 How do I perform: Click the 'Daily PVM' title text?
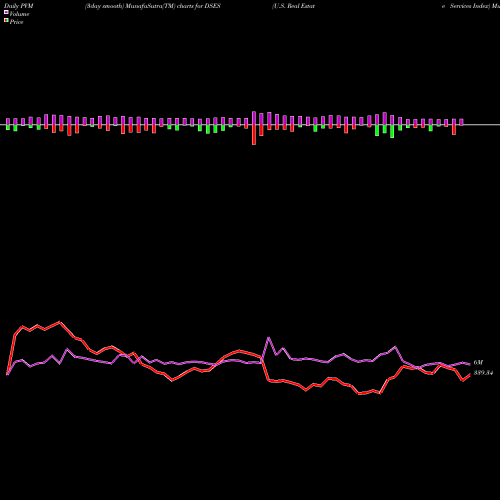click(19, 6)
